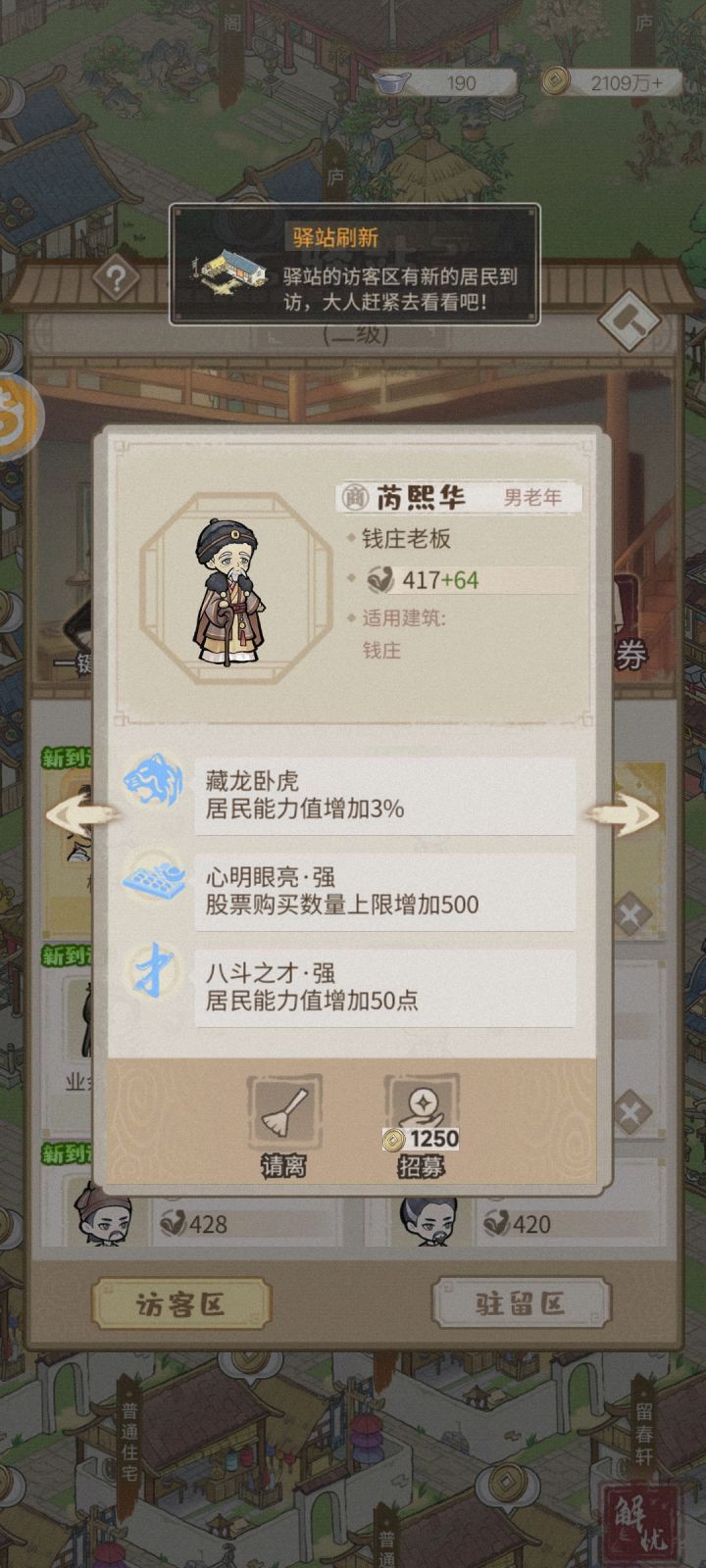The height and width of the screenshot is (1568, 706).
Task: Switch to the 访客区 tab
Action: pyautogui.click(x=181, y=1304)
